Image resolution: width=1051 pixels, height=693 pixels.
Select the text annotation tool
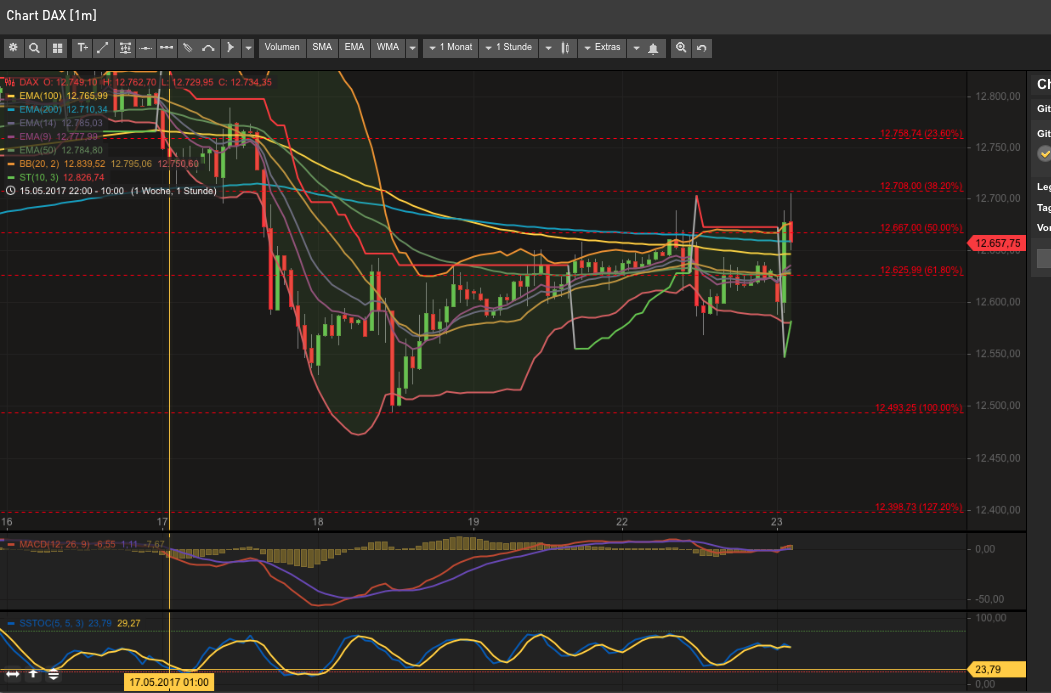click(82, 47)
